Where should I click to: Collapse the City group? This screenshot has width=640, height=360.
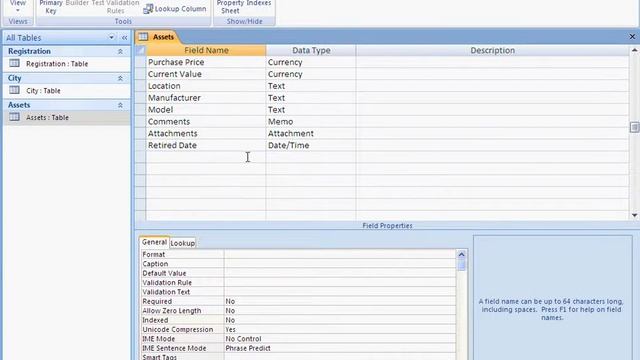(x=120, y=78)
